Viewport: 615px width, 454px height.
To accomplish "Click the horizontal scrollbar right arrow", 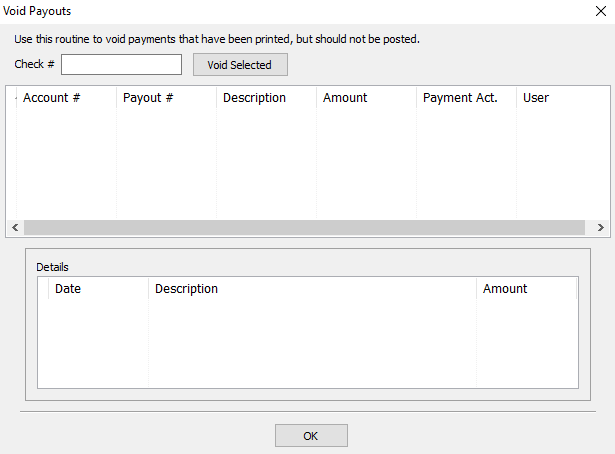I will click(x=600, y=227).
